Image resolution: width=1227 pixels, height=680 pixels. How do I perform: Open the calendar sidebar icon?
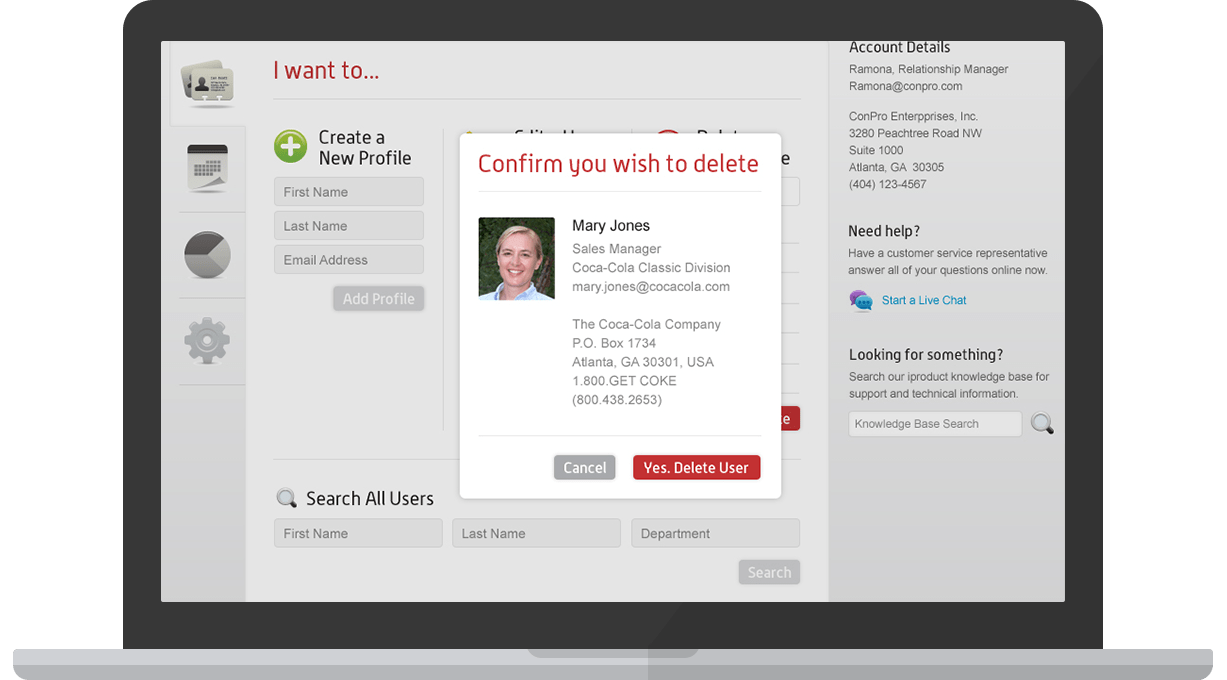207,168
